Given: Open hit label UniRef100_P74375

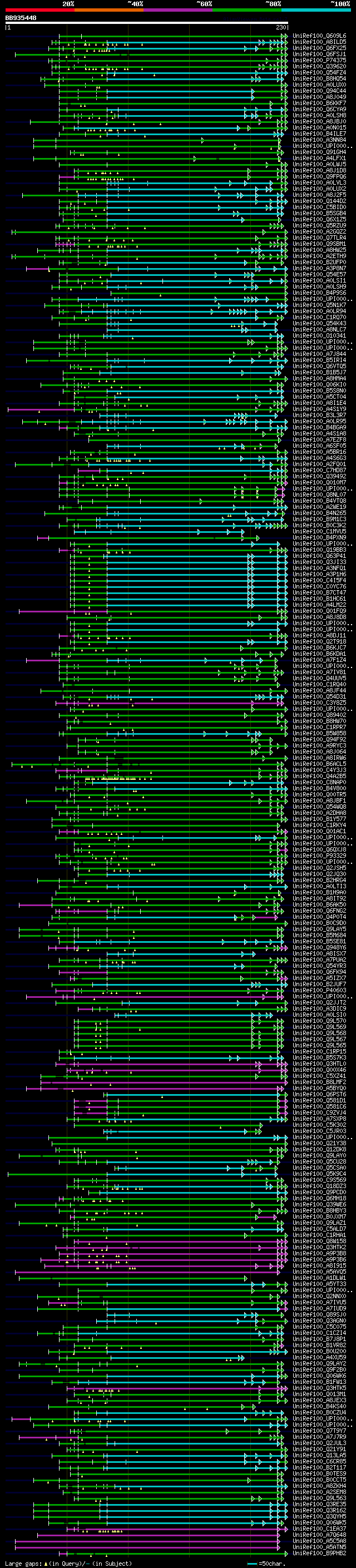Looking at the screenshot, I should pos(319,60).
